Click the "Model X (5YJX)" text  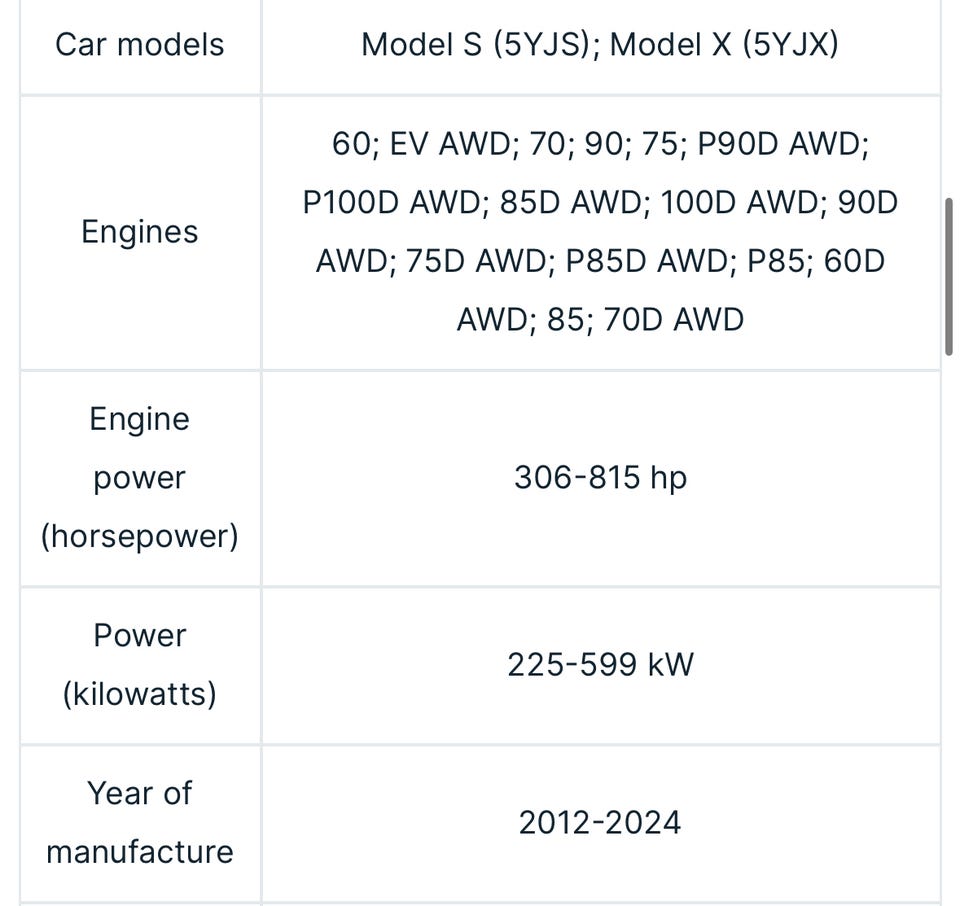tap(724, 45)
